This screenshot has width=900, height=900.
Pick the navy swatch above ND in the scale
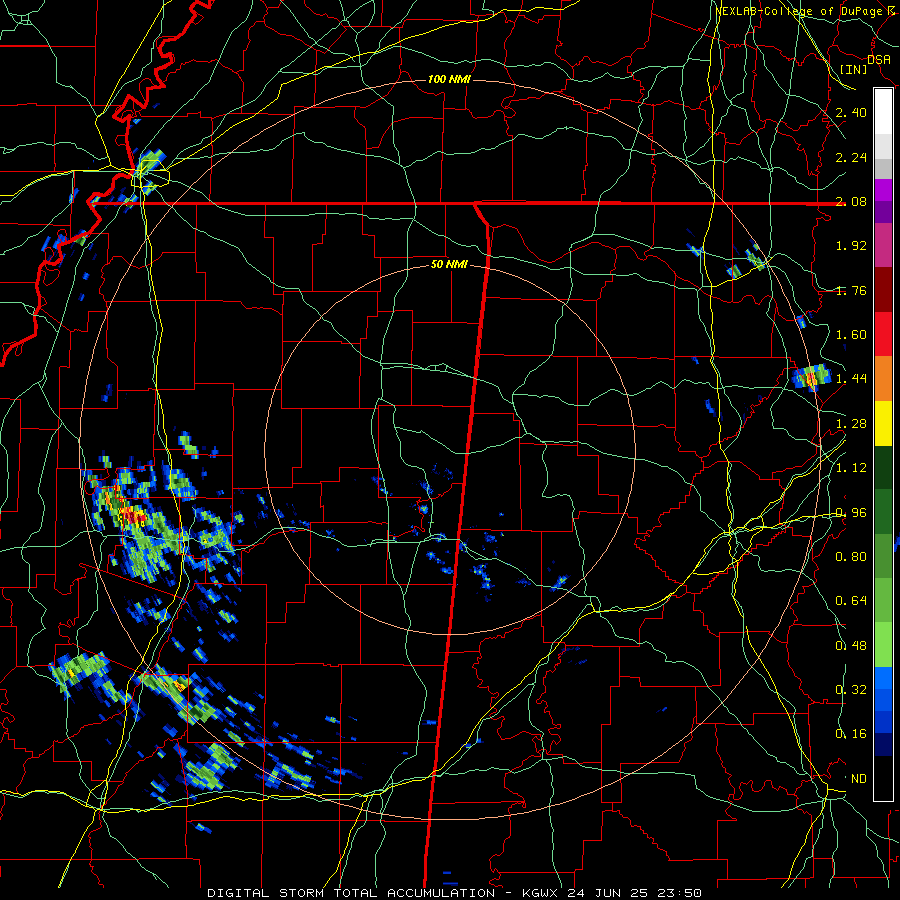883,745
